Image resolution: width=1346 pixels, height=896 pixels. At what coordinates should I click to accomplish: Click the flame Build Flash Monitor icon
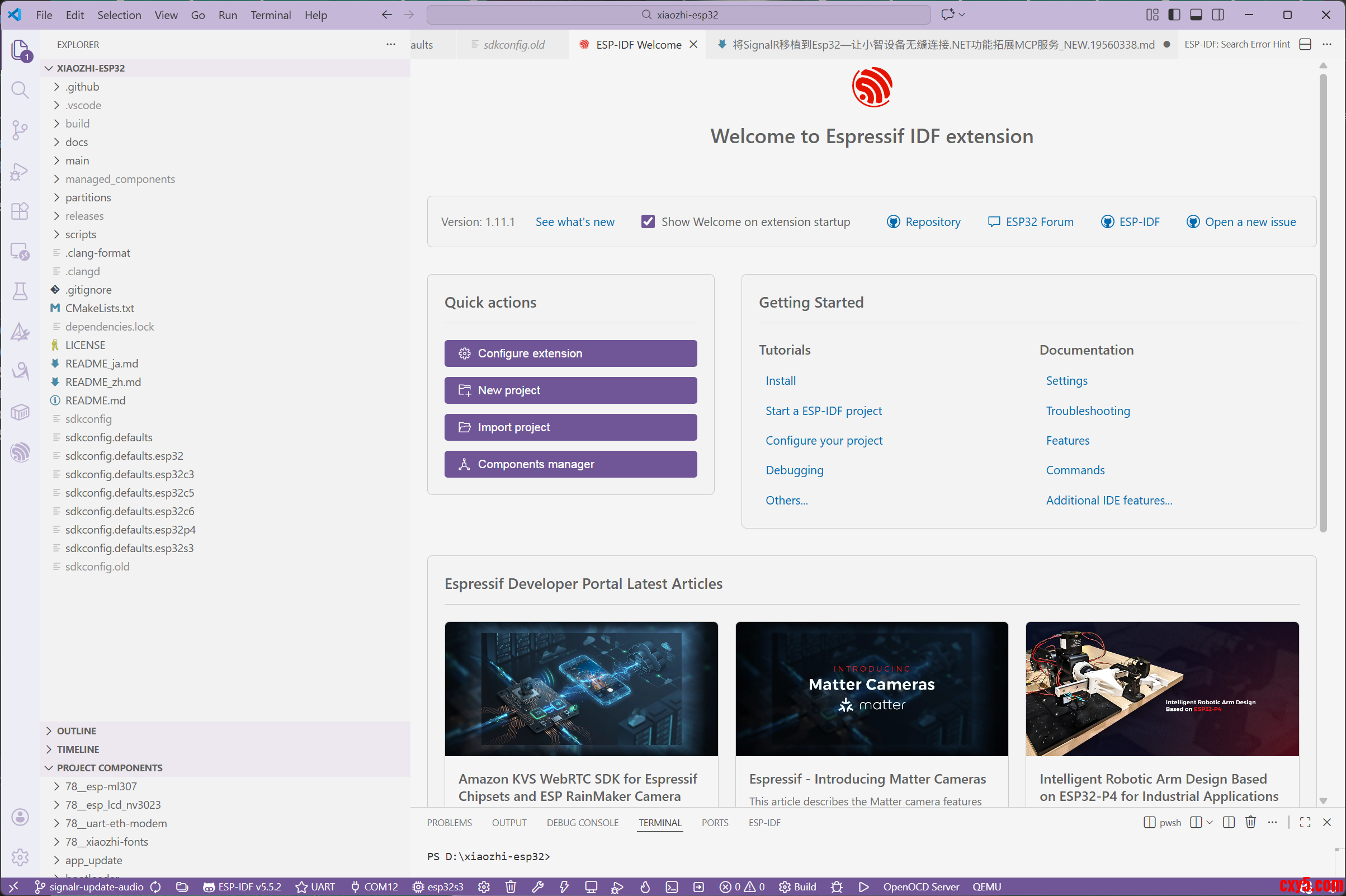pyautogui.click(x=645, y=886)
